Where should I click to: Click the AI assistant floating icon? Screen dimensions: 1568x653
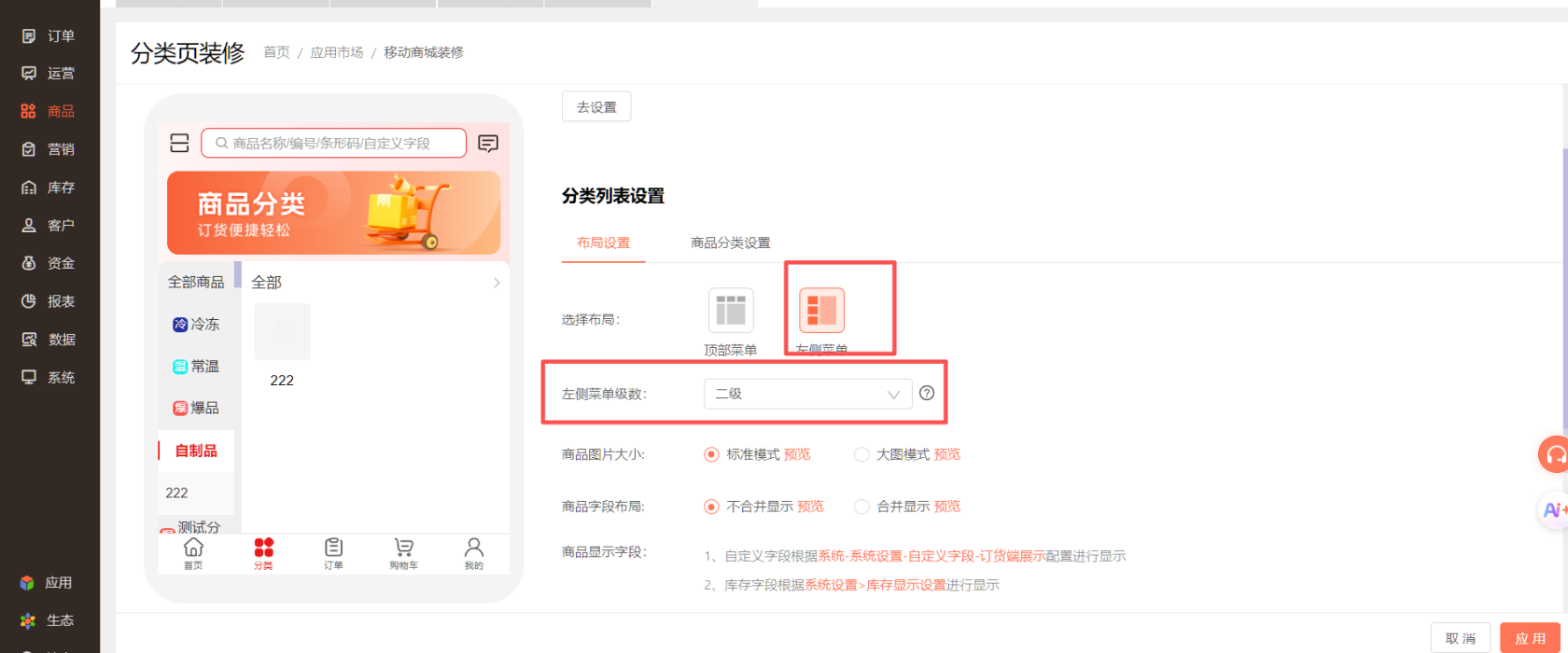pos(1554,510)
